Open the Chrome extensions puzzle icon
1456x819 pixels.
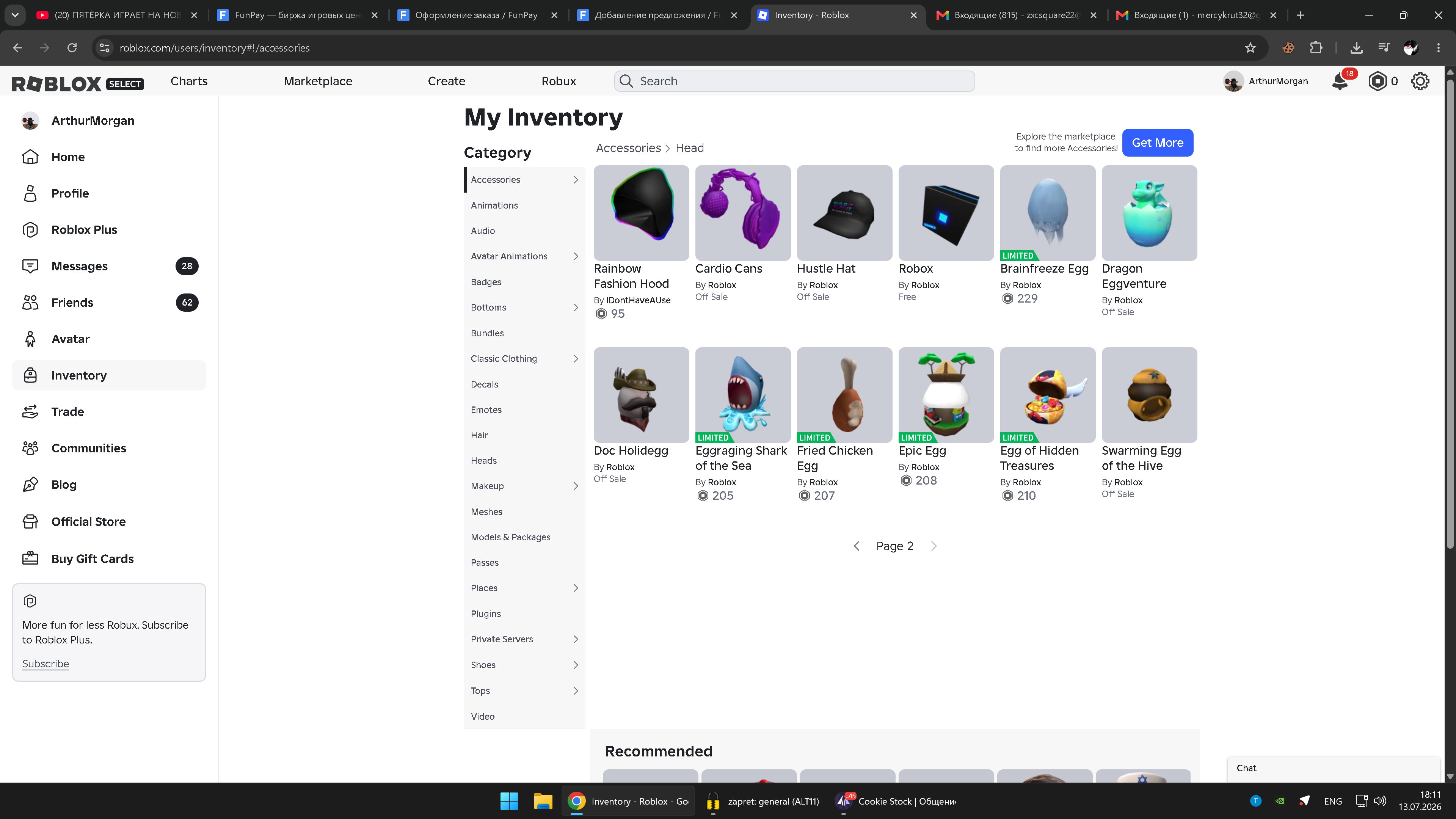1316,48
